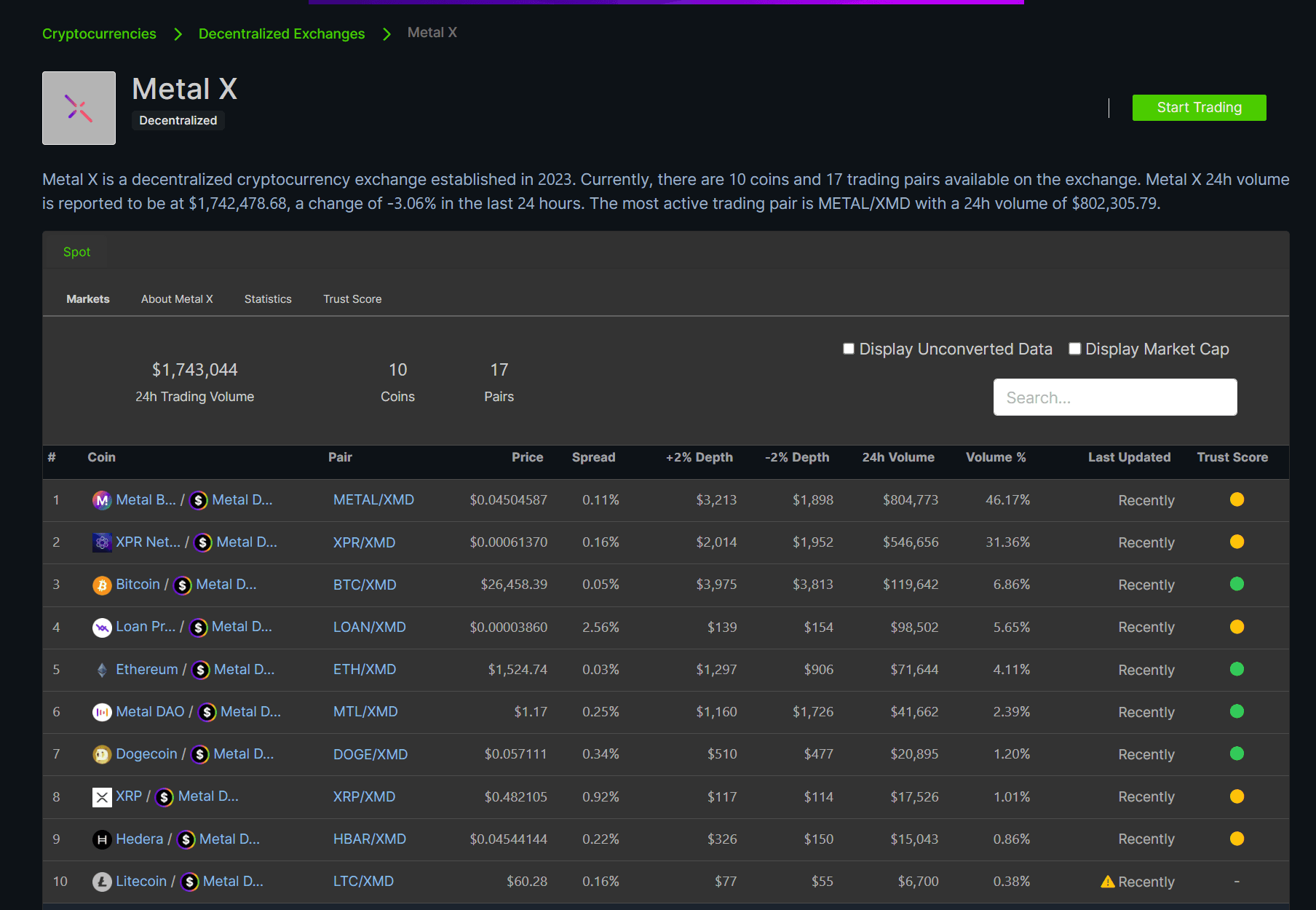This screenshot has height=910, width=1316.
Task: Open the METAL/XMD pair link
Action: pyautogui.click(x=373, y=500)
